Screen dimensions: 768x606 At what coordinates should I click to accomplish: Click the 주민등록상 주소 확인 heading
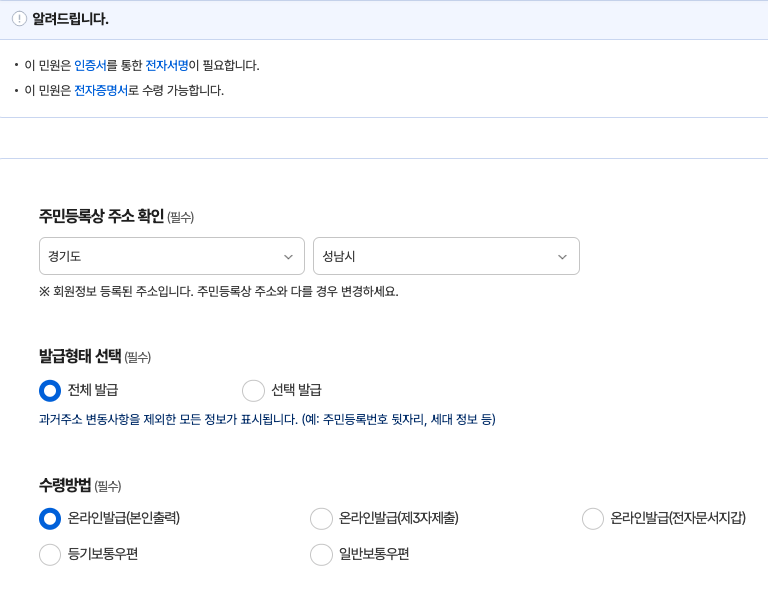101,216
